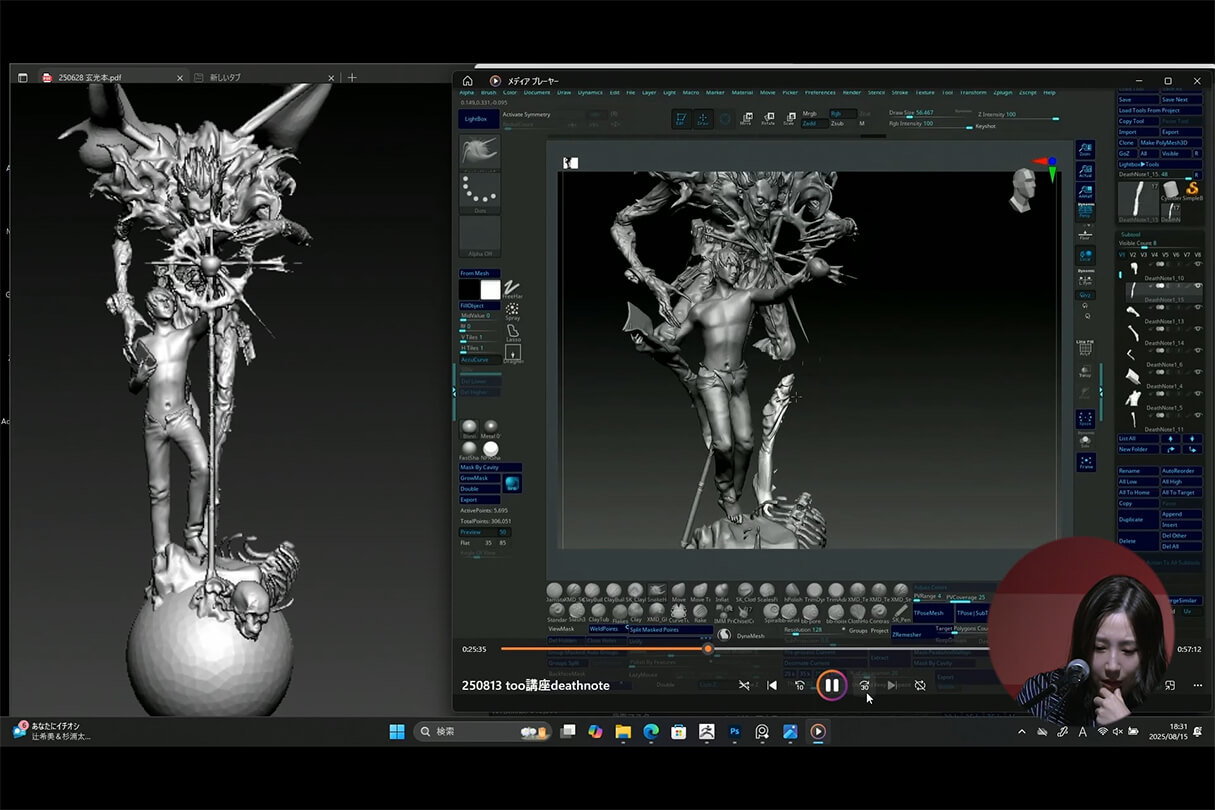The image size is (1215, 810).
Task: Click the video seek slider handle
Action: coord(708,649)
